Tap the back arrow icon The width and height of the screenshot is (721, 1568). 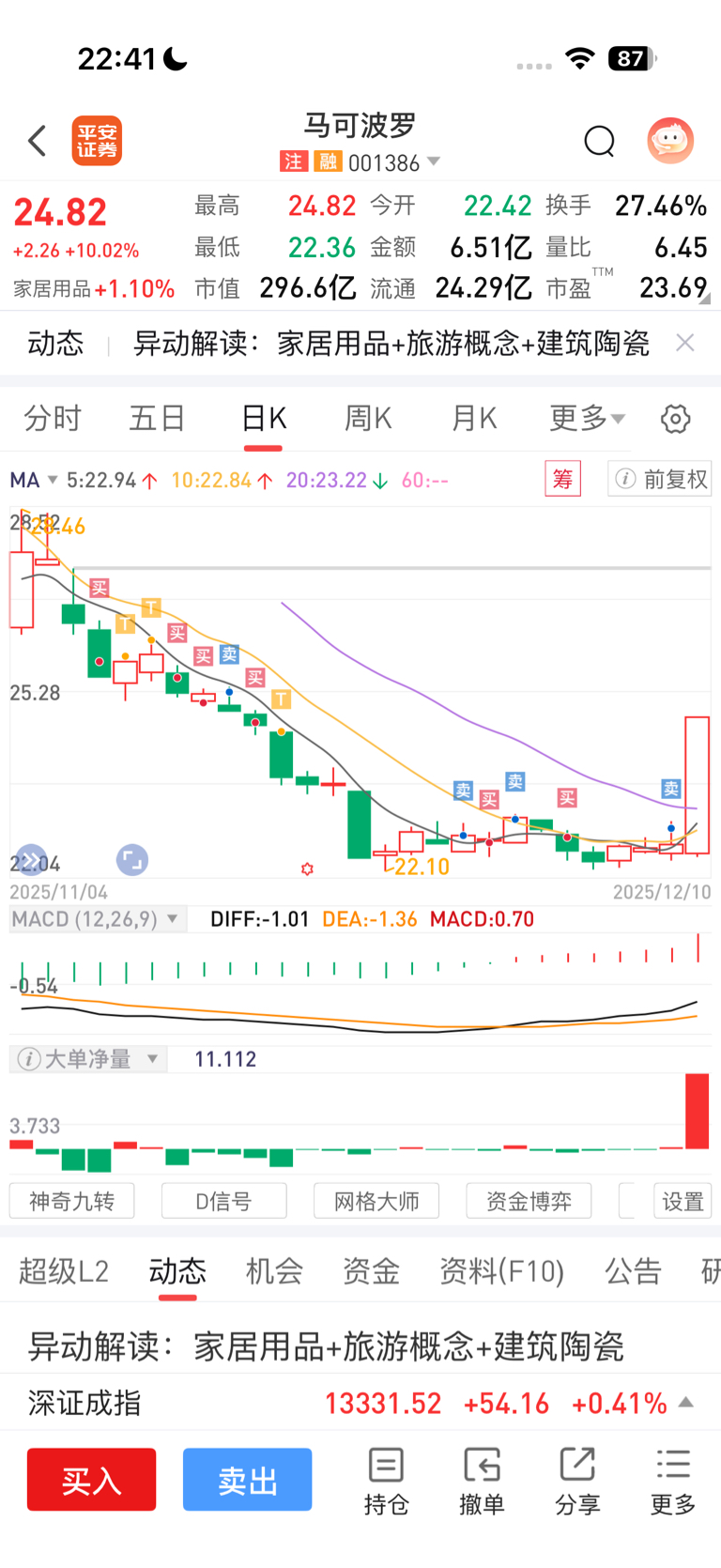tap(37, 141)
